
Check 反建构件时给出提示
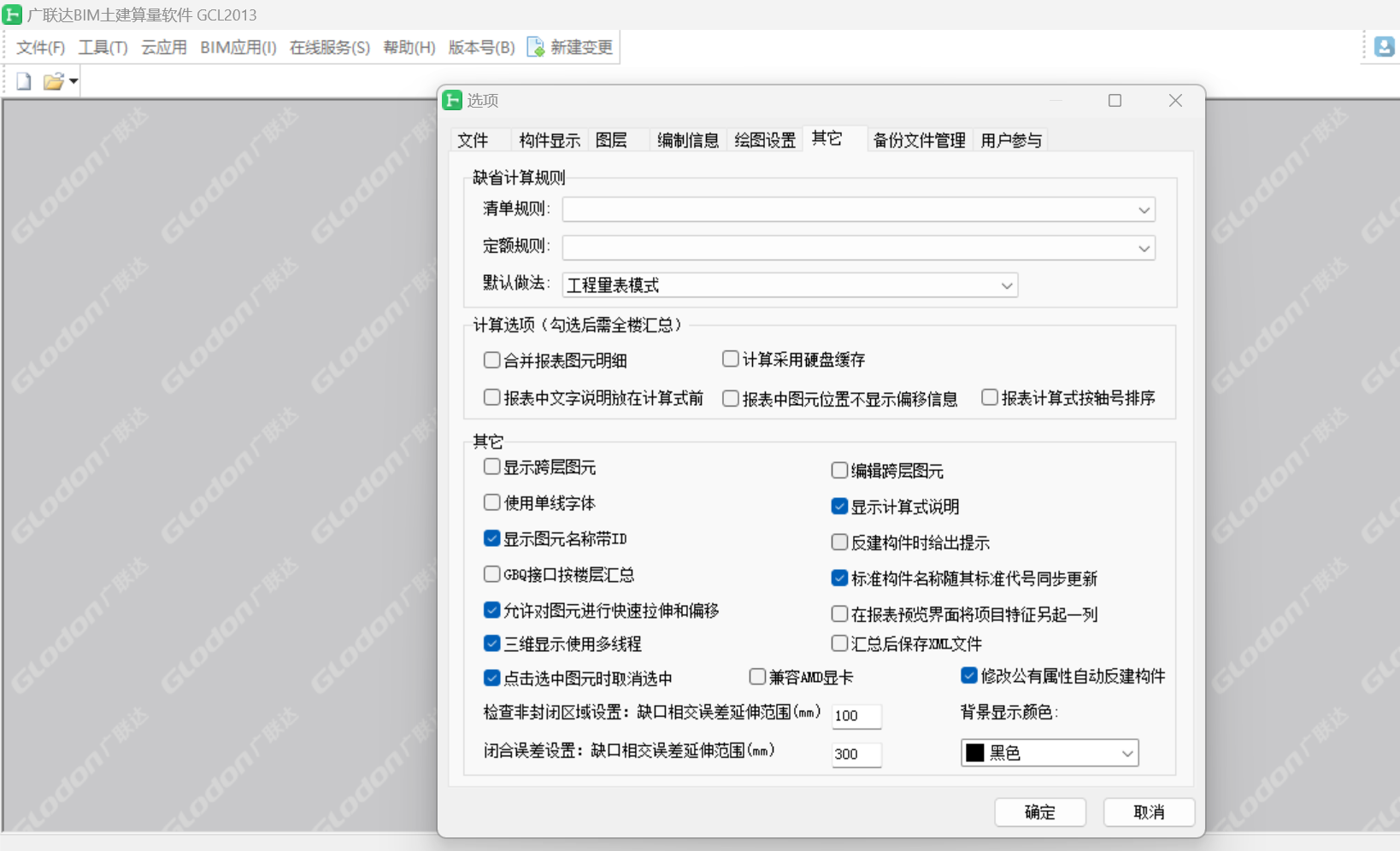[x=839, y=542]
